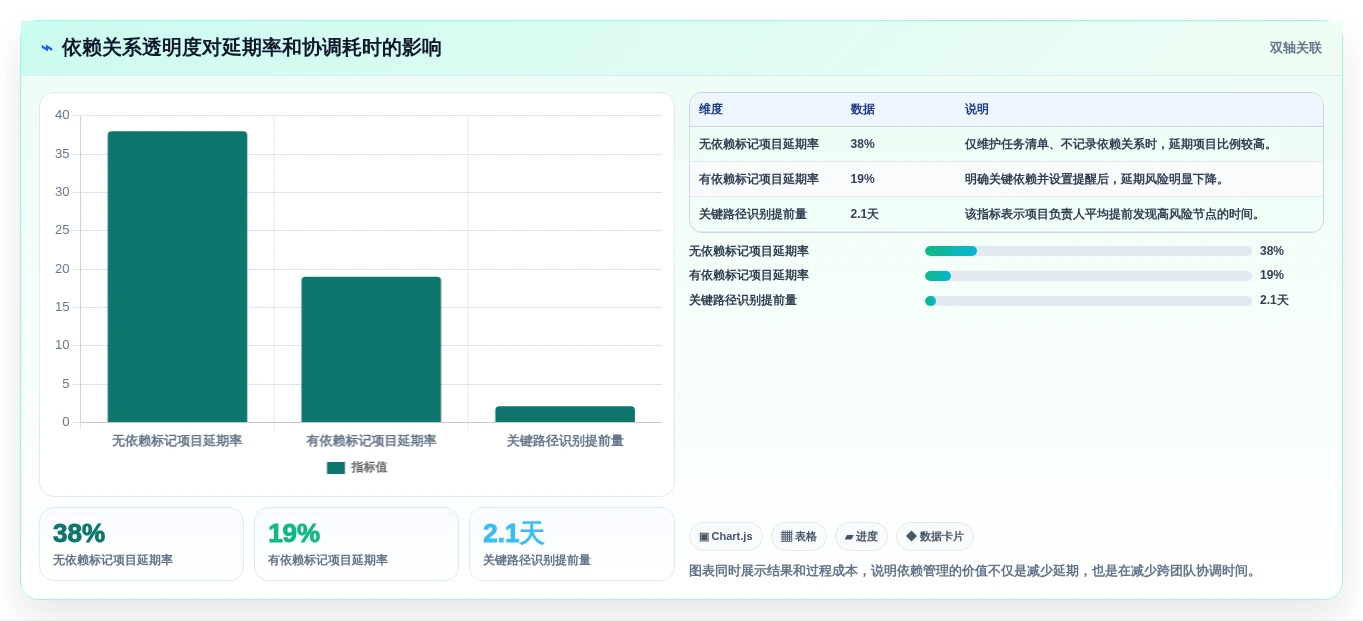Click the Chart.js tag chip
Image resolution: width=1363 pixels, height=621 pixels.
tap(726, 537)
